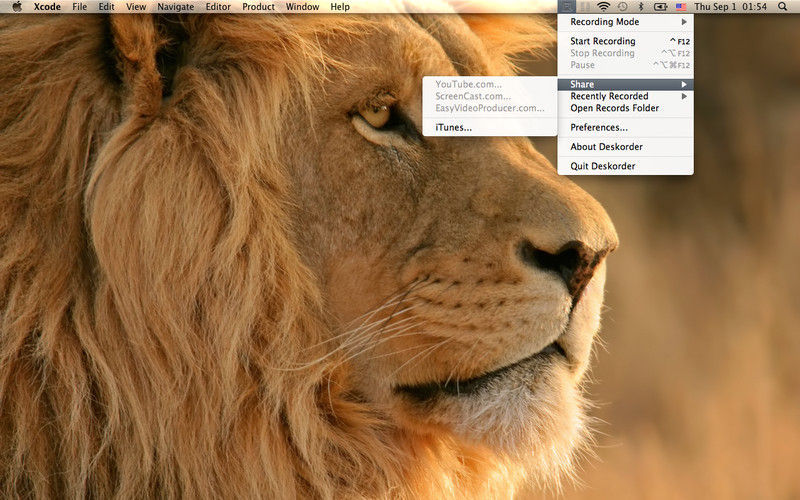Click the Deskorder menu bar icon

coord(566,7)
